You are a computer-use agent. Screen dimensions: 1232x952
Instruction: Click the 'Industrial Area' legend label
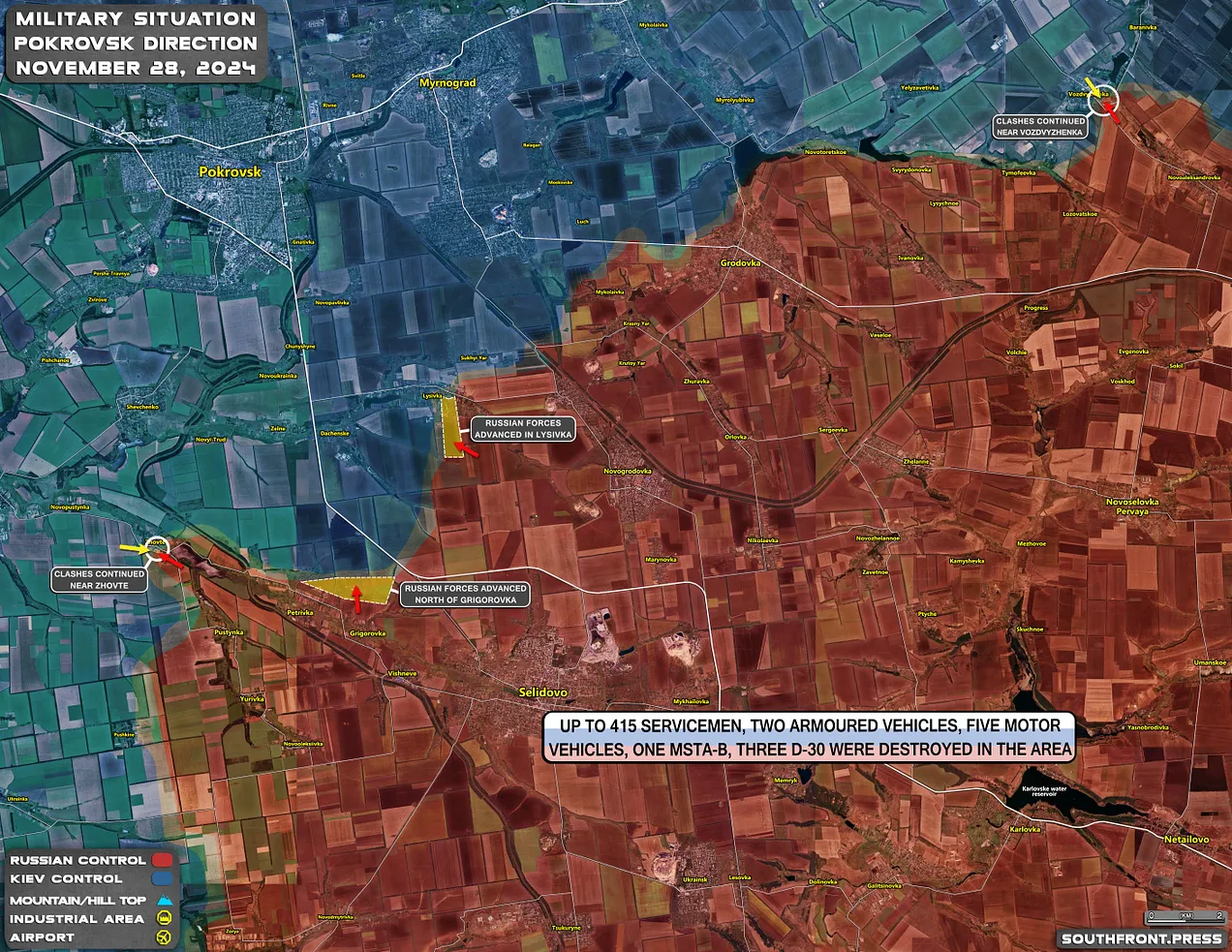(x=77, y=918)
